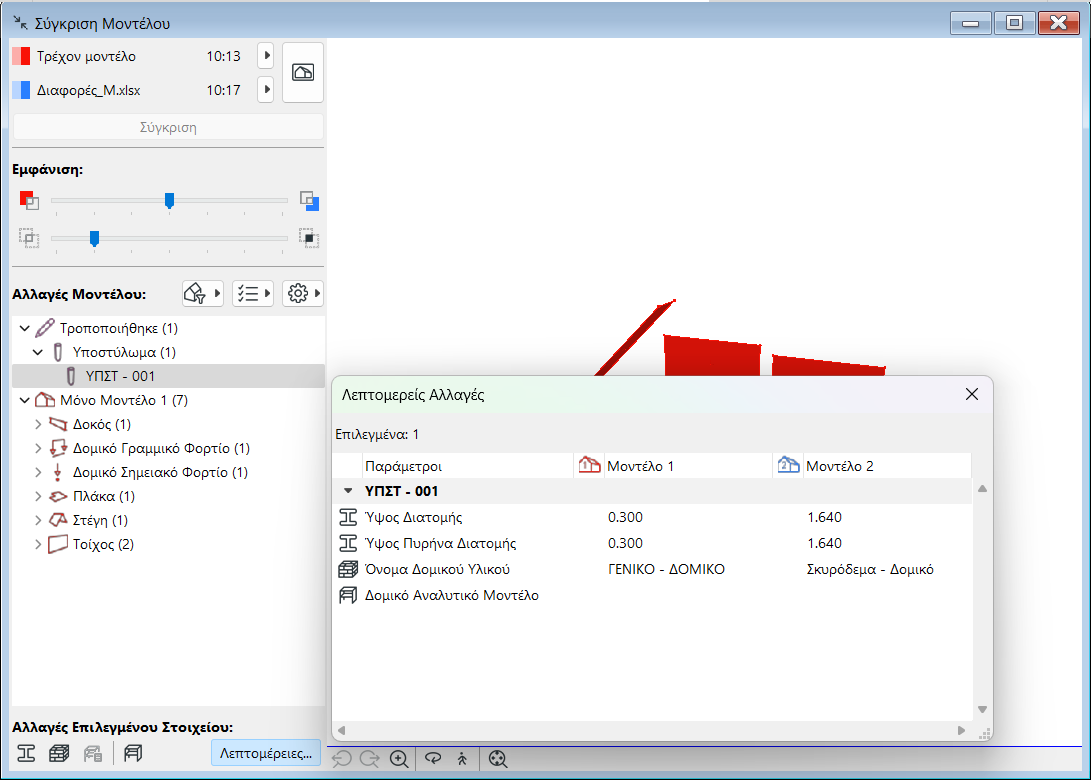Adjust the unchanged elements visibility slider handle
Viewport: 1091px width, 780px height.
pyautogui.click(x=95, y=239)
